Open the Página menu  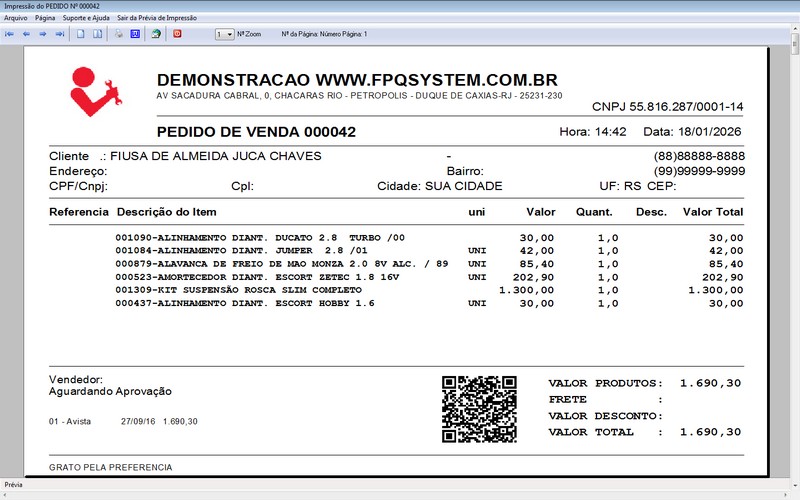click(45, 18)
